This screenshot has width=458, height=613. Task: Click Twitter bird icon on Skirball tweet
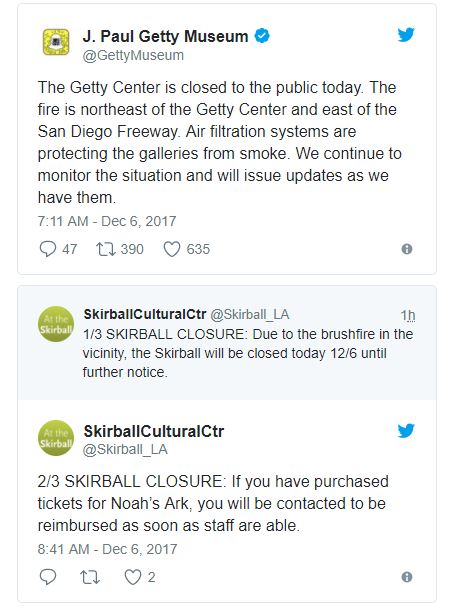point(406,431)
